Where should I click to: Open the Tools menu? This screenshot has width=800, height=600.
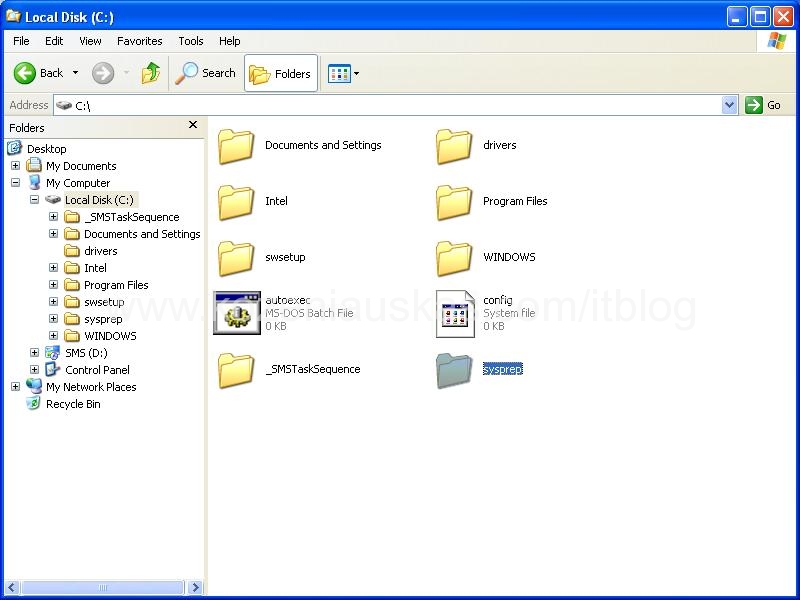pos(191,41)
